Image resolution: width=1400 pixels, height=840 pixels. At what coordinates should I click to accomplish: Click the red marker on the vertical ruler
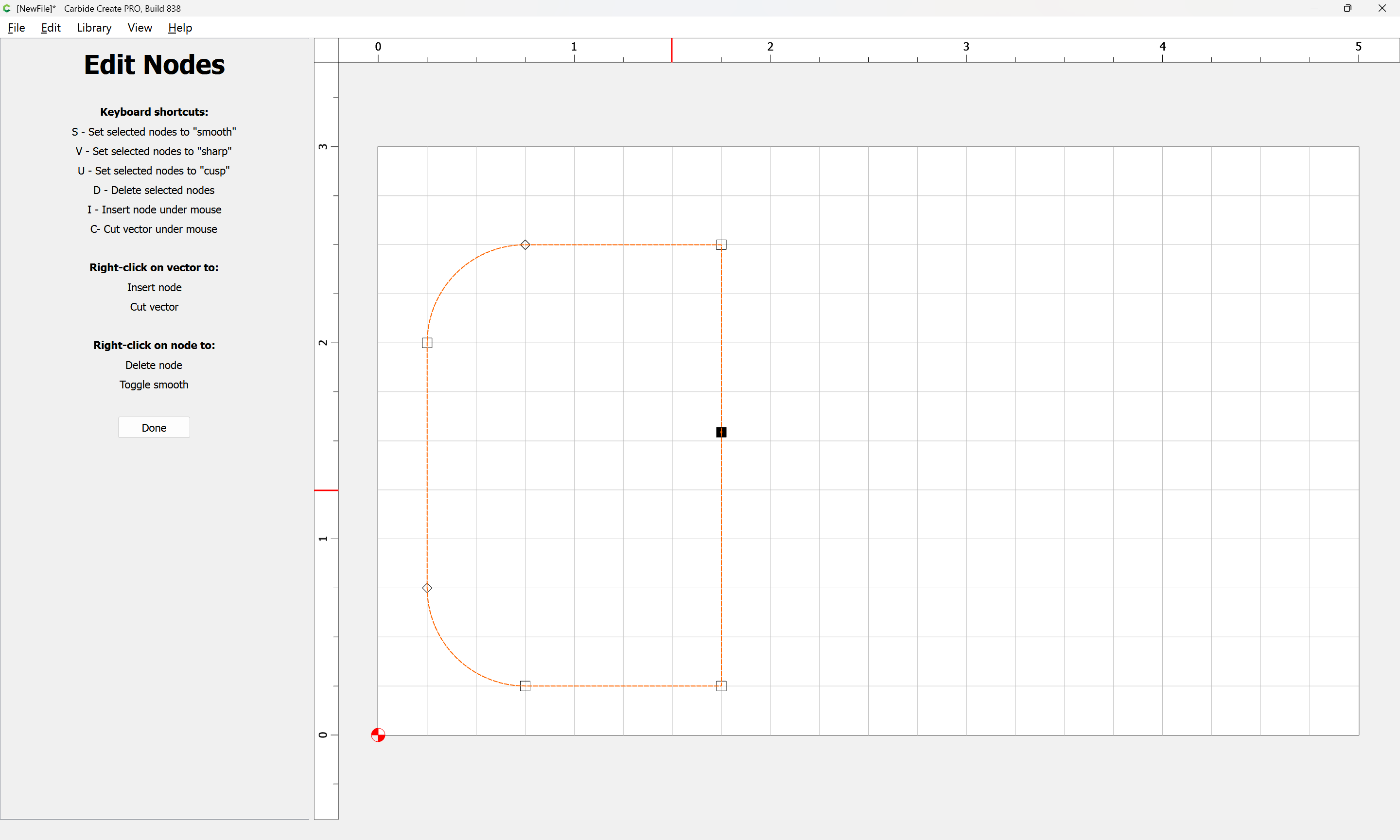[x=326, y=490]
